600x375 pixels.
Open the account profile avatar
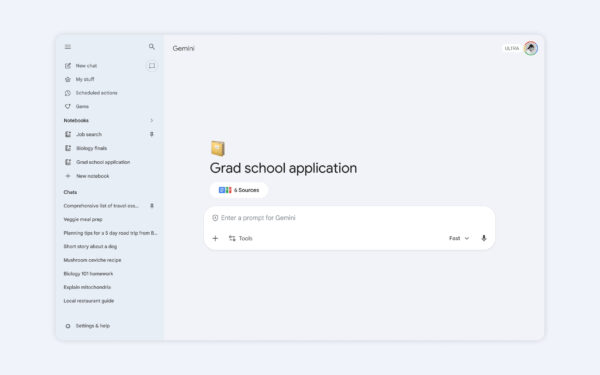[x=531, y=48]
